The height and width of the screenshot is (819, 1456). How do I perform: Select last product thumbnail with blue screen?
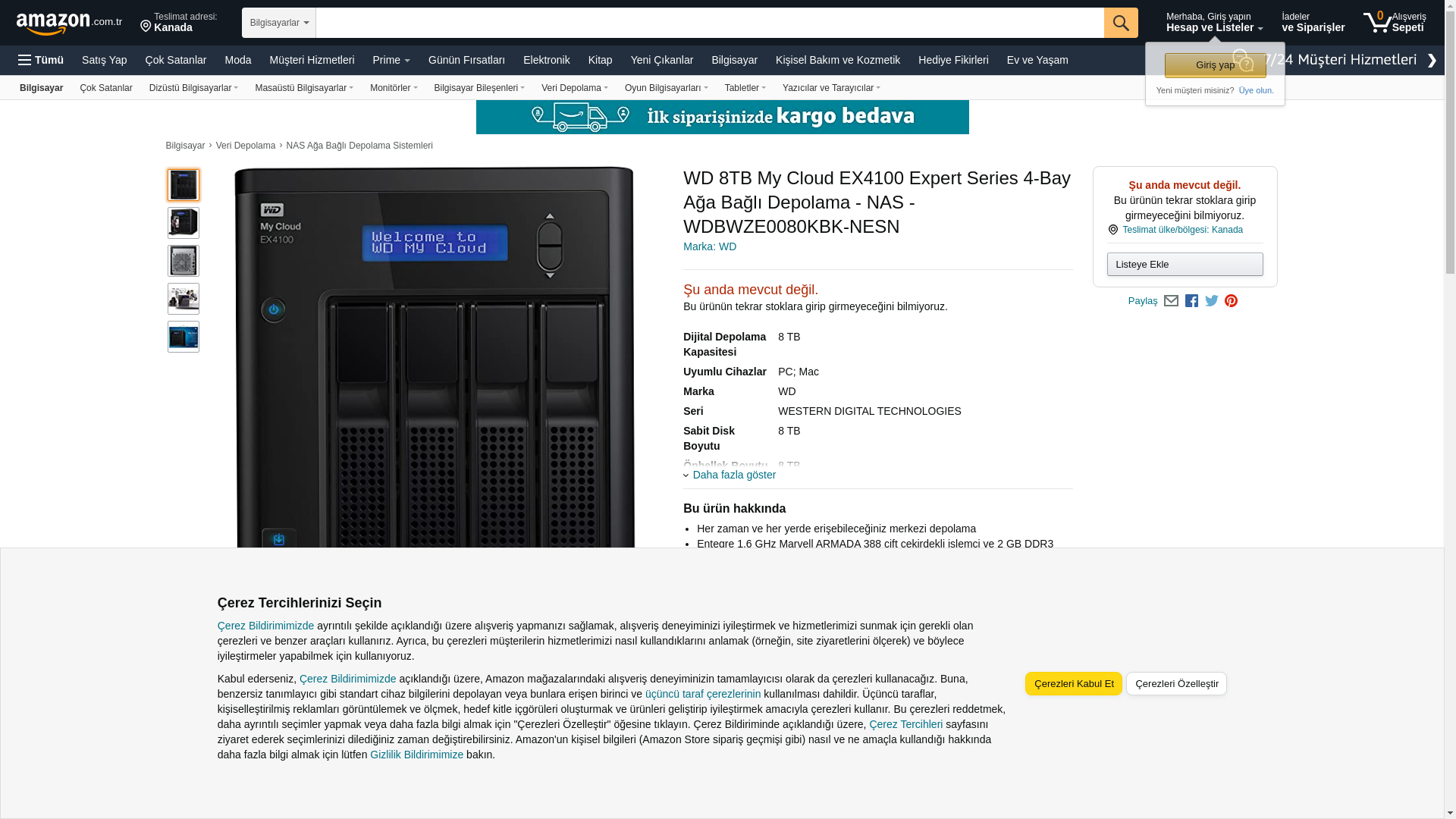coord(184,337)
